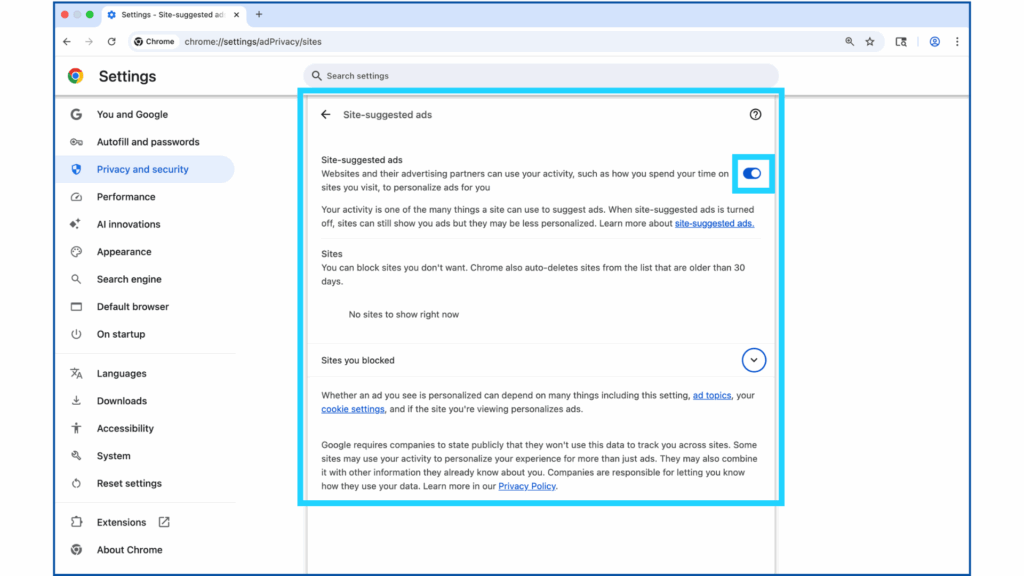Open a new tab with plus icon
The image size is (1024, 576).
click(x=259, y=15)
